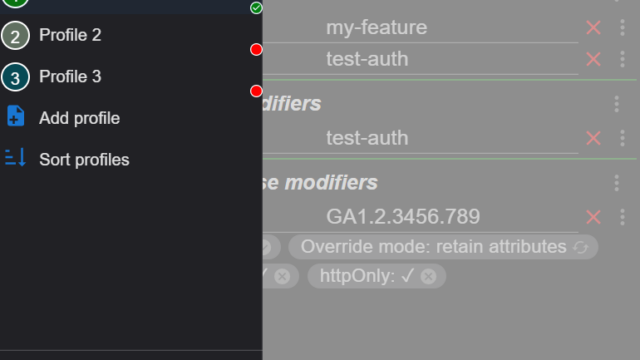This screenshot has height=360, width=640.
Task: Toggle Override mode retain attributes chip
Action: coord(443,247)
